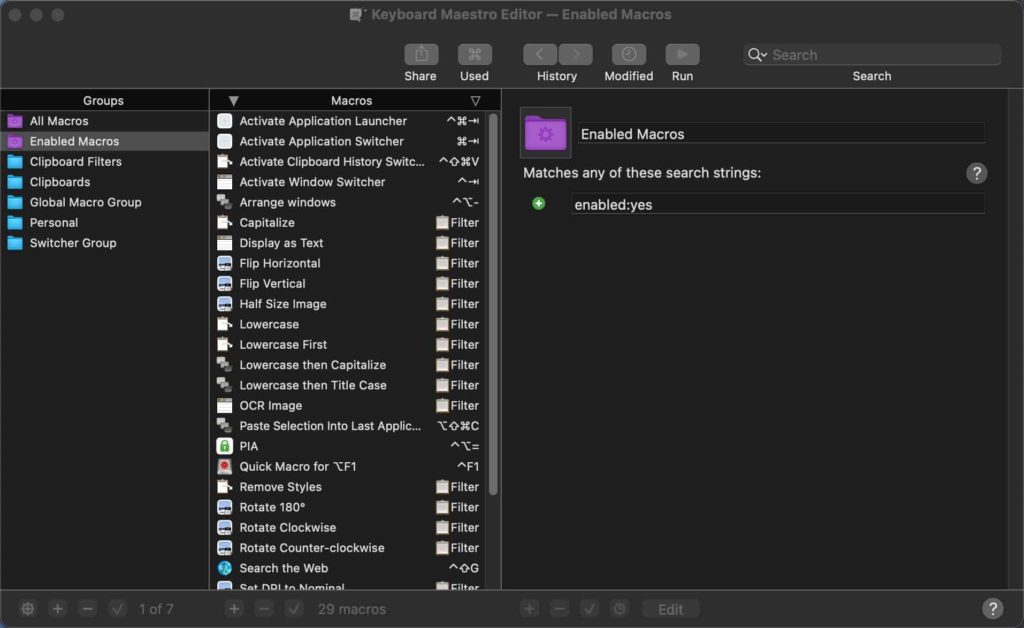Go forward in History
The width and height of the screenshot is (1024, 628).
coord(575,54)
